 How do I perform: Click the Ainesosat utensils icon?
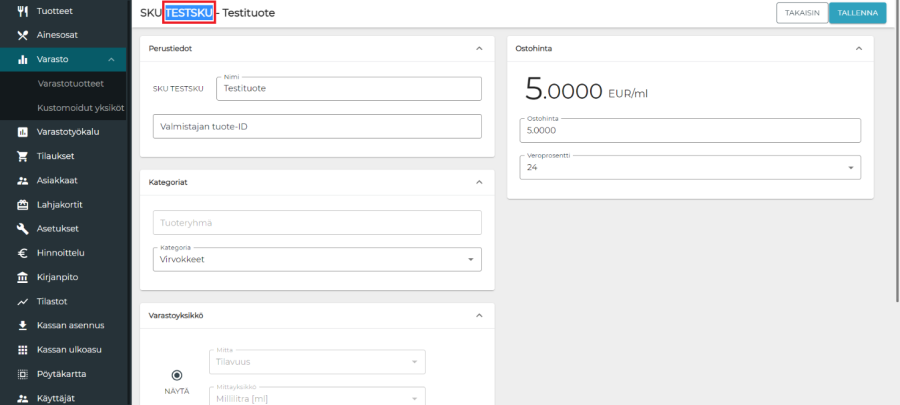(x=22, y=35)
